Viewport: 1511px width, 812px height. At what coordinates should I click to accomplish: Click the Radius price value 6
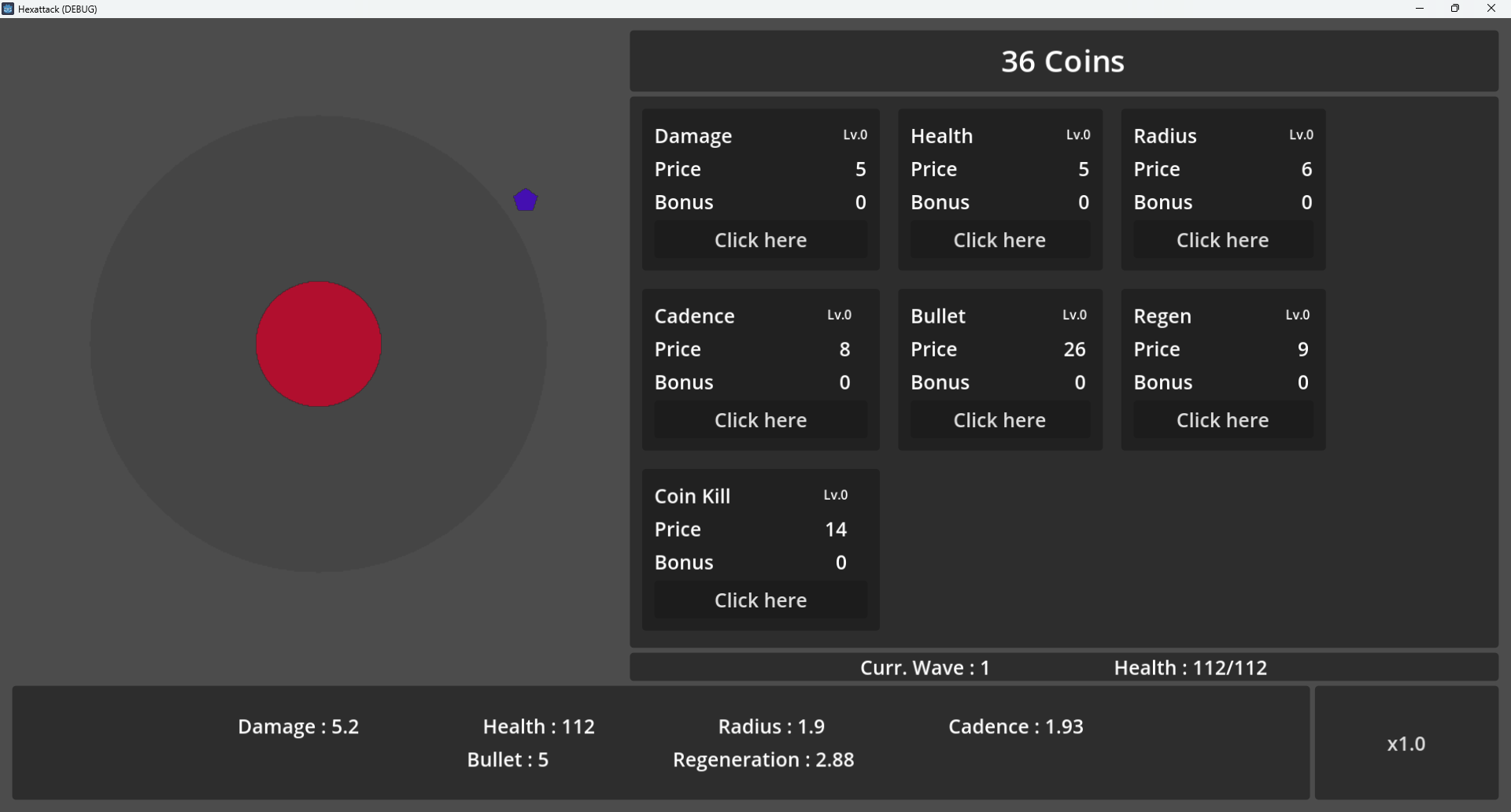1306,169
